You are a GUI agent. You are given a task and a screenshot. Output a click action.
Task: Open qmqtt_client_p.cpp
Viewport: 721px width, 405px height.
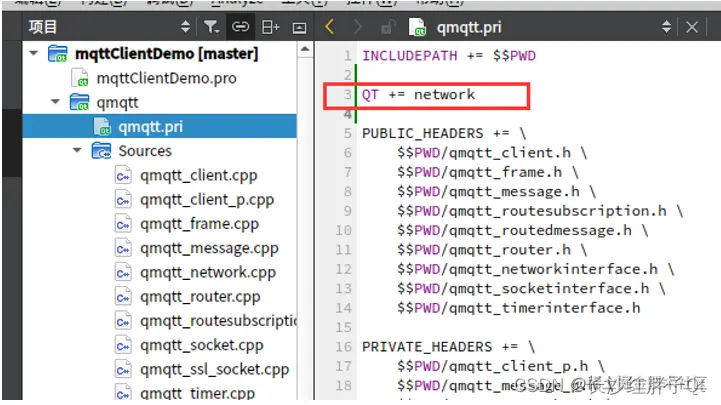[x=207, y=200]
